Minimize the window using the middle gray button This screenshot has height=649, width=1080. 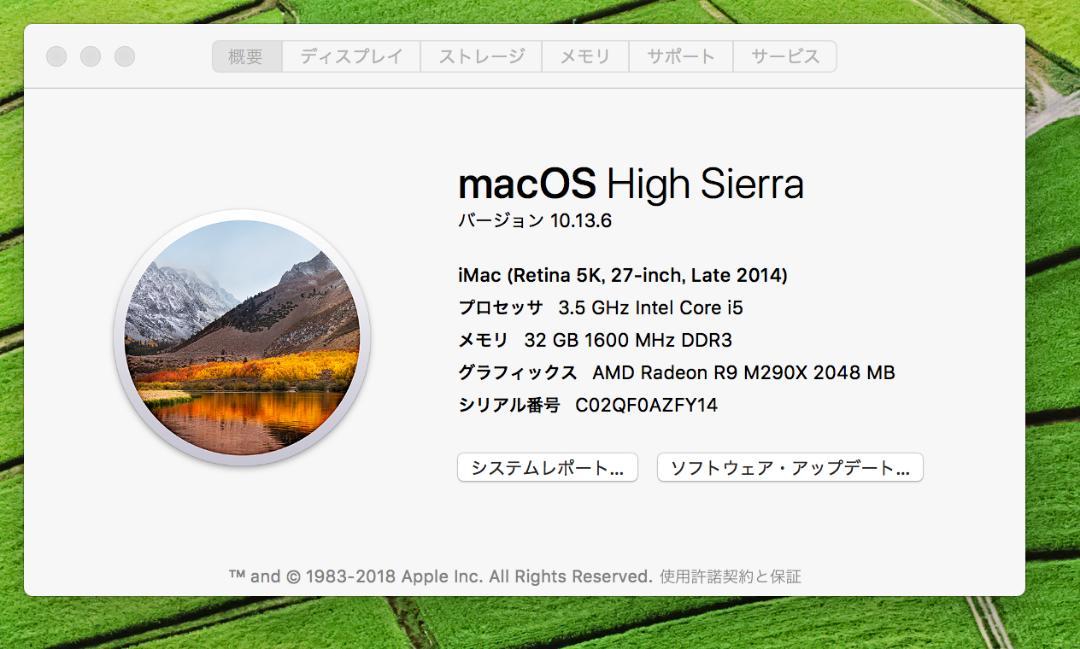coord(90,56)
